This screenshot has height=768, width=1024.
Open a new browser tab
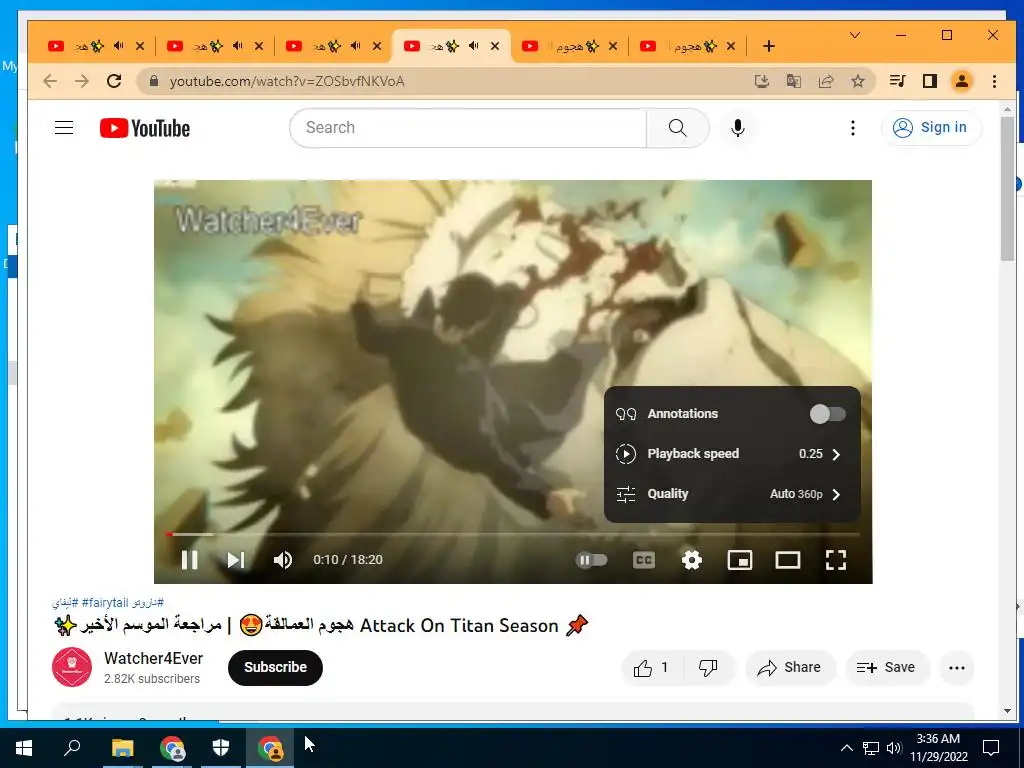point(769,46)
